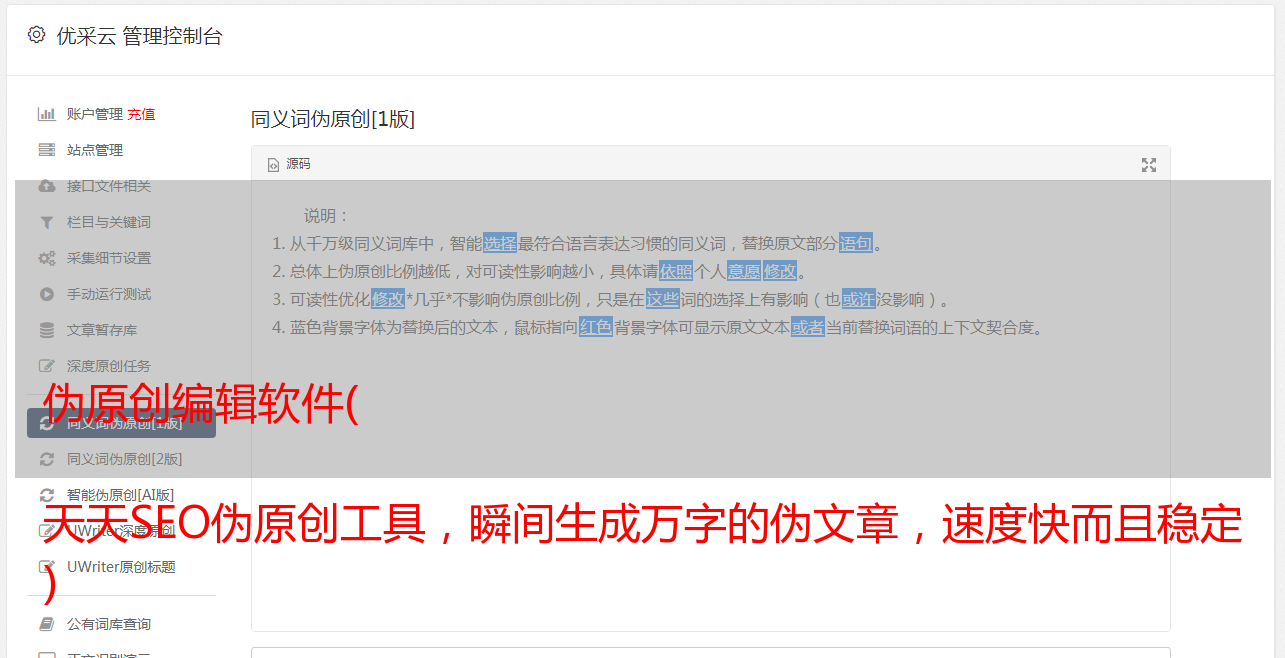
Task: Click the 站点管理 server icon
Action: pyautogui.click(x=46, y=150)
